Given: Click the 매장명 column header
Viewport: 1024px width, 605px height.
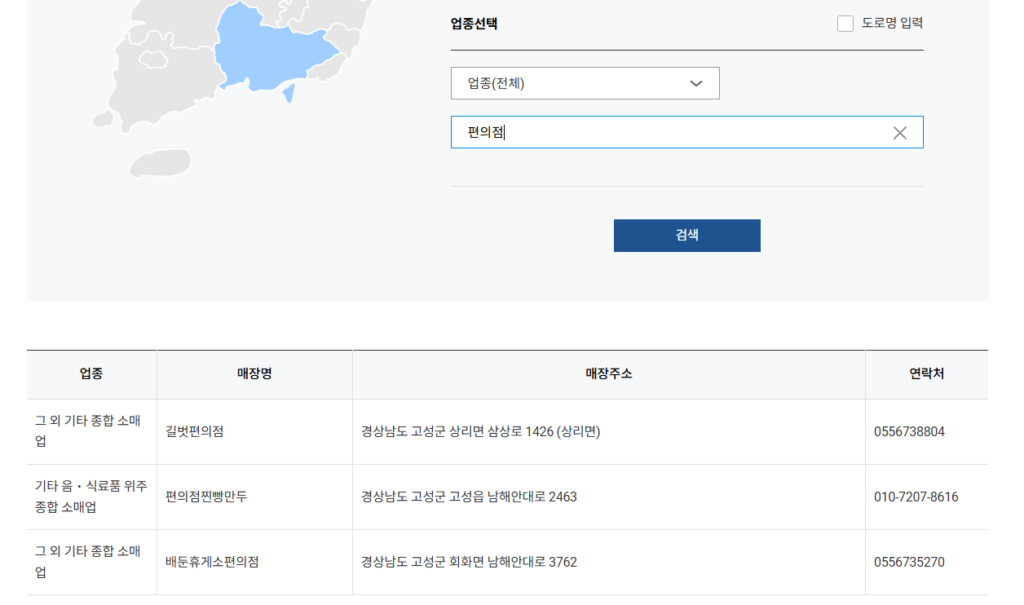Looking at the screenshot, I should tap(253, 374).
